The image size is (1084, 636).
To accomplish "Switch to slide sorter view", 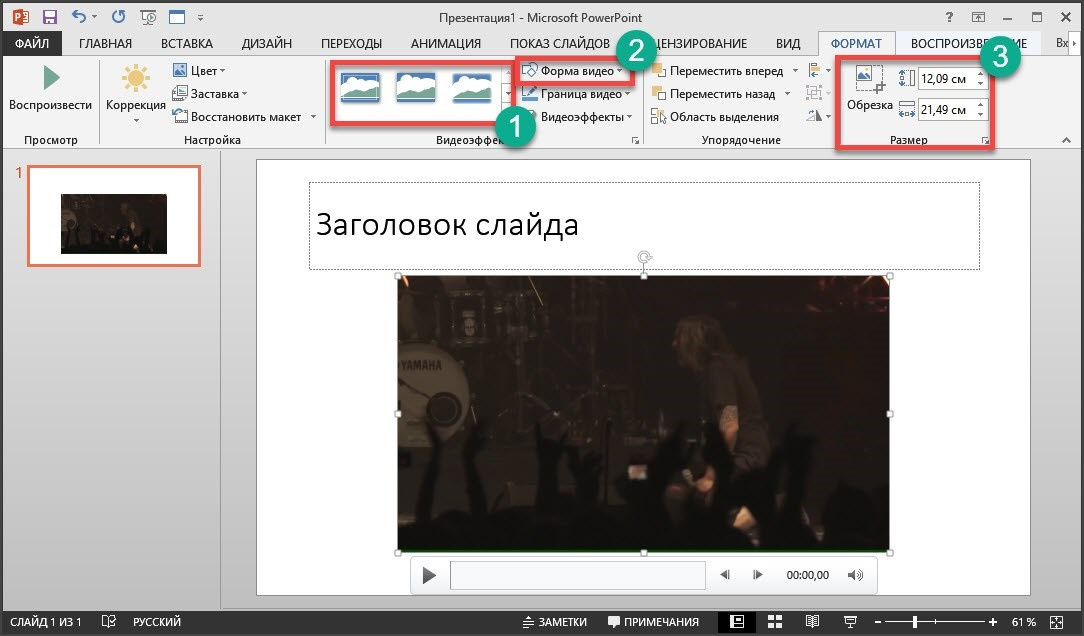I will pos(774,622).
